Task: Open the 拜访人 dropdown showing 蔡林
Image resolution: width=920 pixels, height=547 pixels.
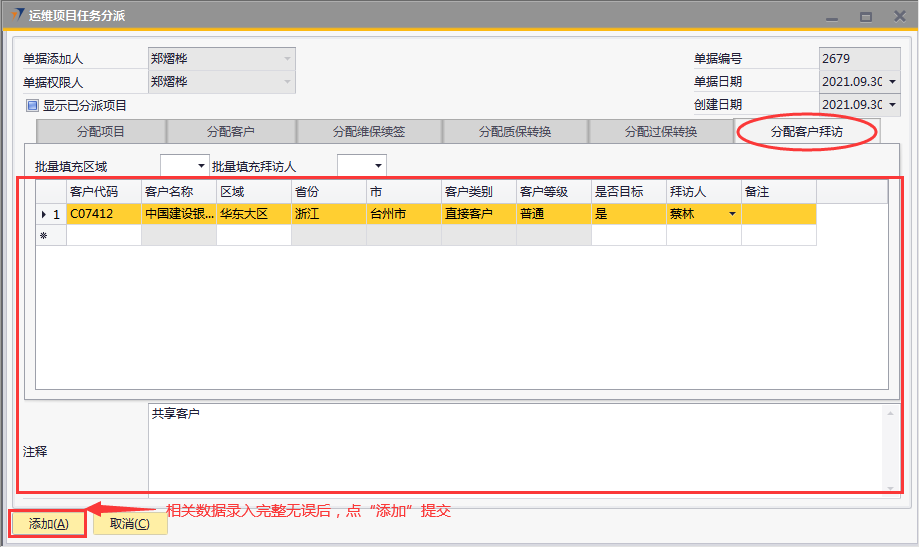Action: click(732, 214)
